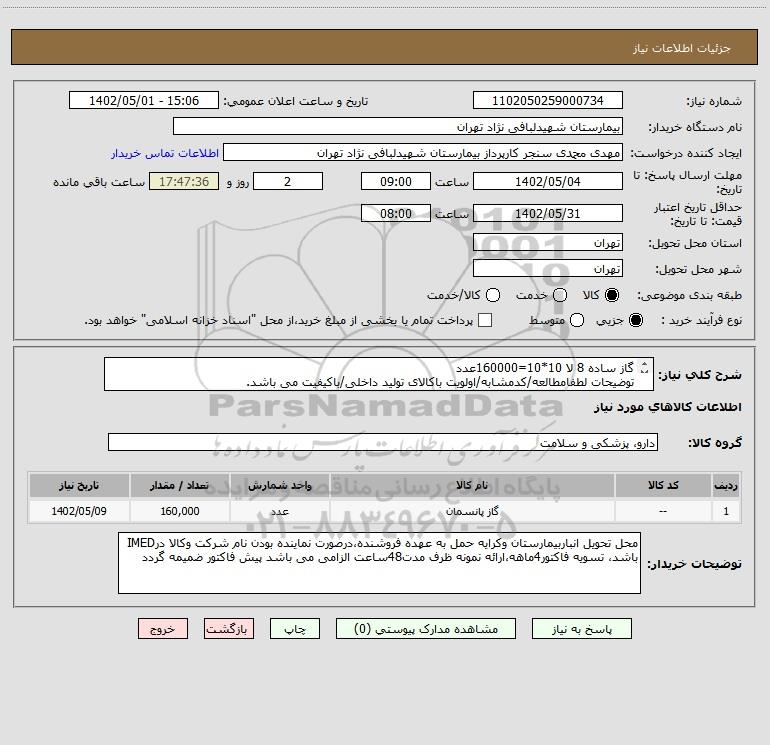This screenshot has height=745, width=770.
Task: Click the response deadline time 09:00
Action: [x=396, y=181]
